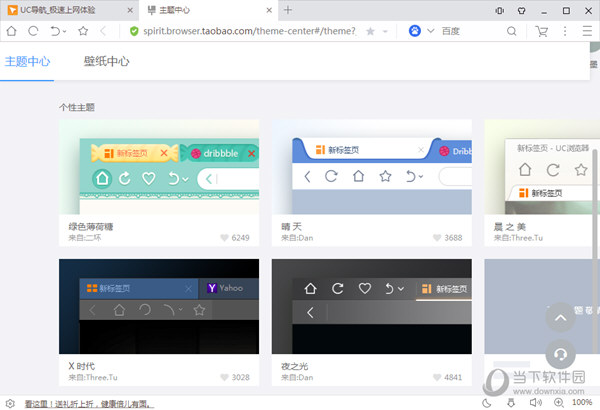Reload the page with the refresh icon
This screenshot has height=410, width=600.
point(34,31)
